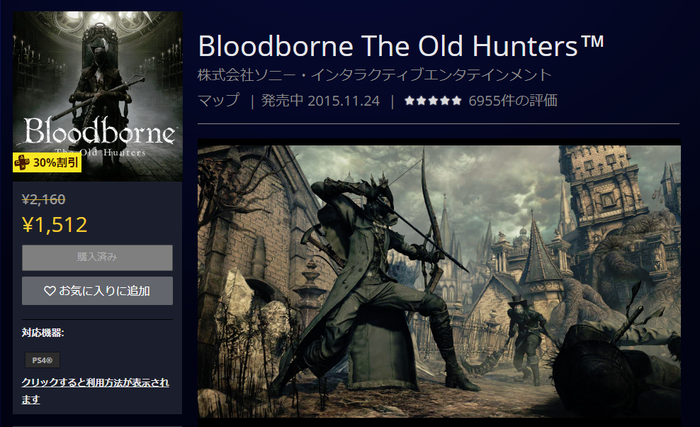Click the discounted price ¥1,512
700x427 pixels.
(x=54, y=225)
